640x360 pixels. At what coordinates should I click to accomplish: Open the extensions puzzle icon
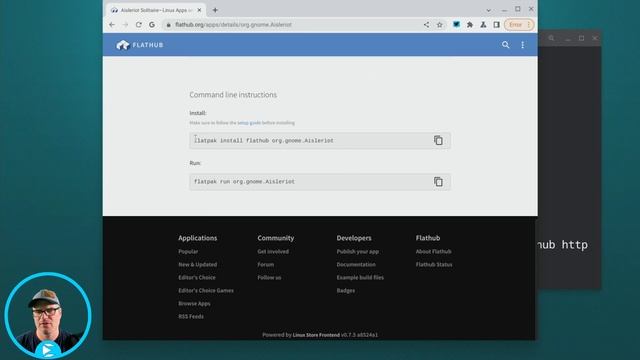470,24
